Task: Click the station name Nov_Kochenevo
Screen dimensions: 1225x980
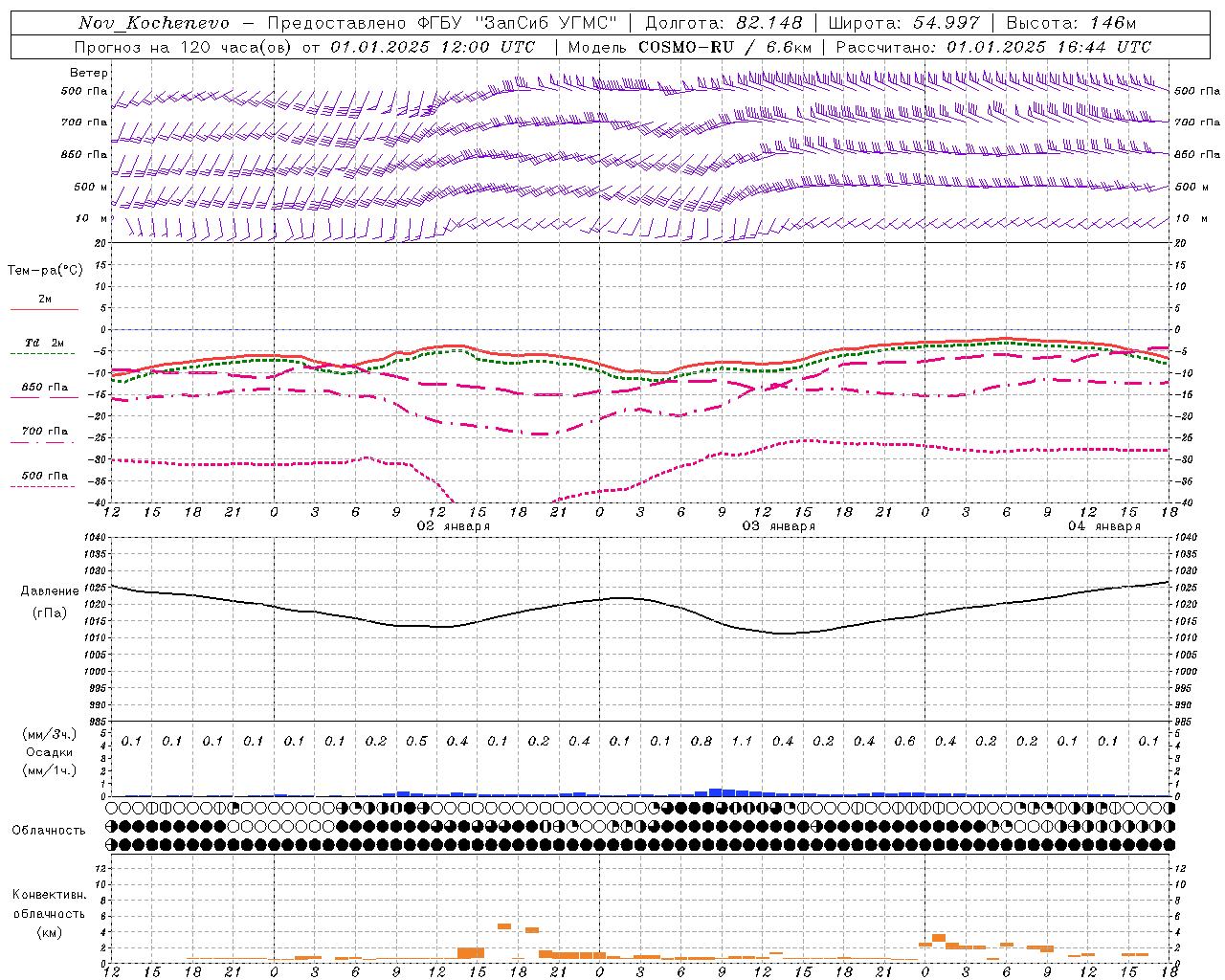Action: pyautogui.click(x=154, y=23)
